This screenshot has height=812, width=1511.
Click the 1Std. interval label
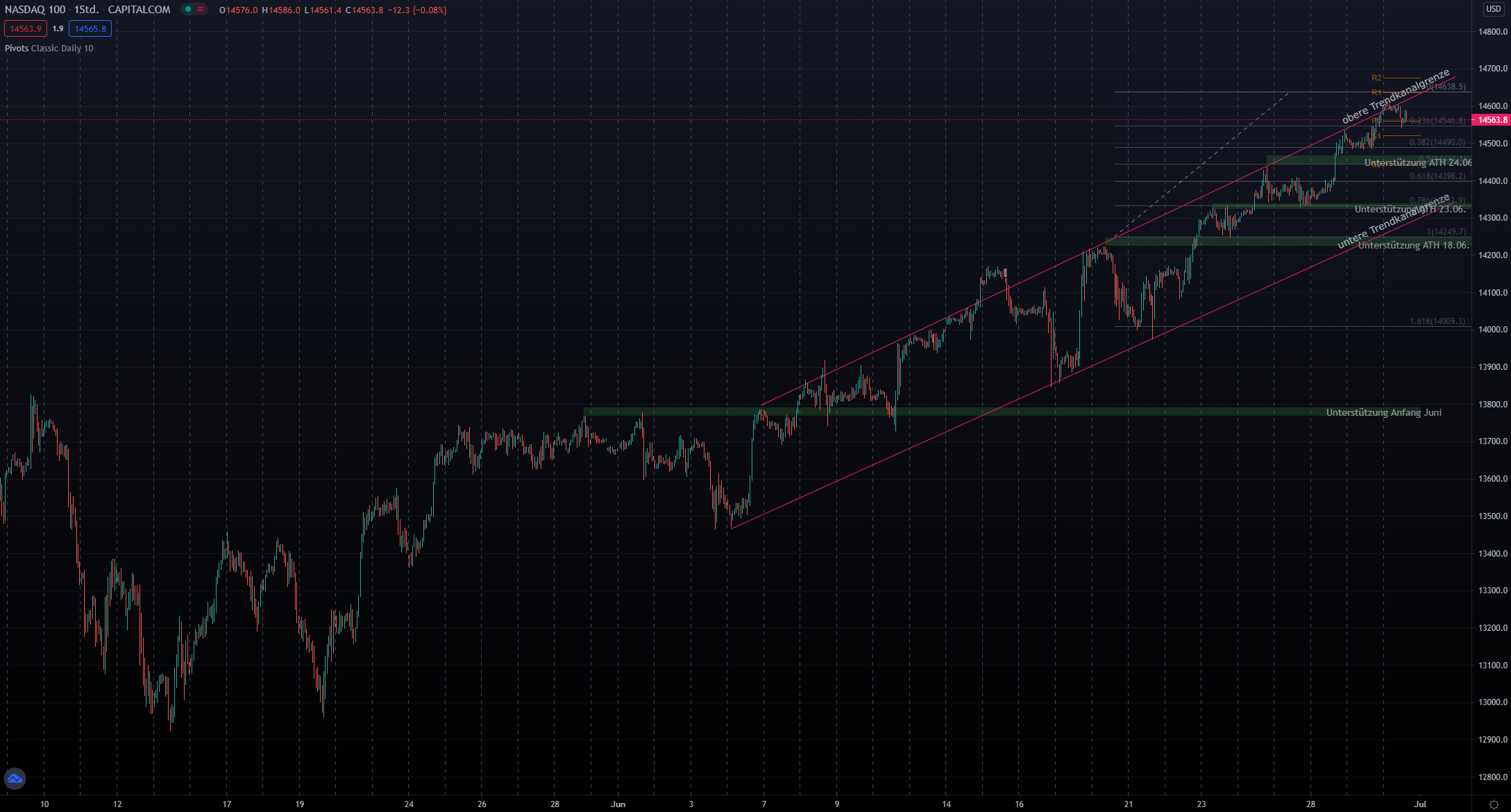pos(86,10)
